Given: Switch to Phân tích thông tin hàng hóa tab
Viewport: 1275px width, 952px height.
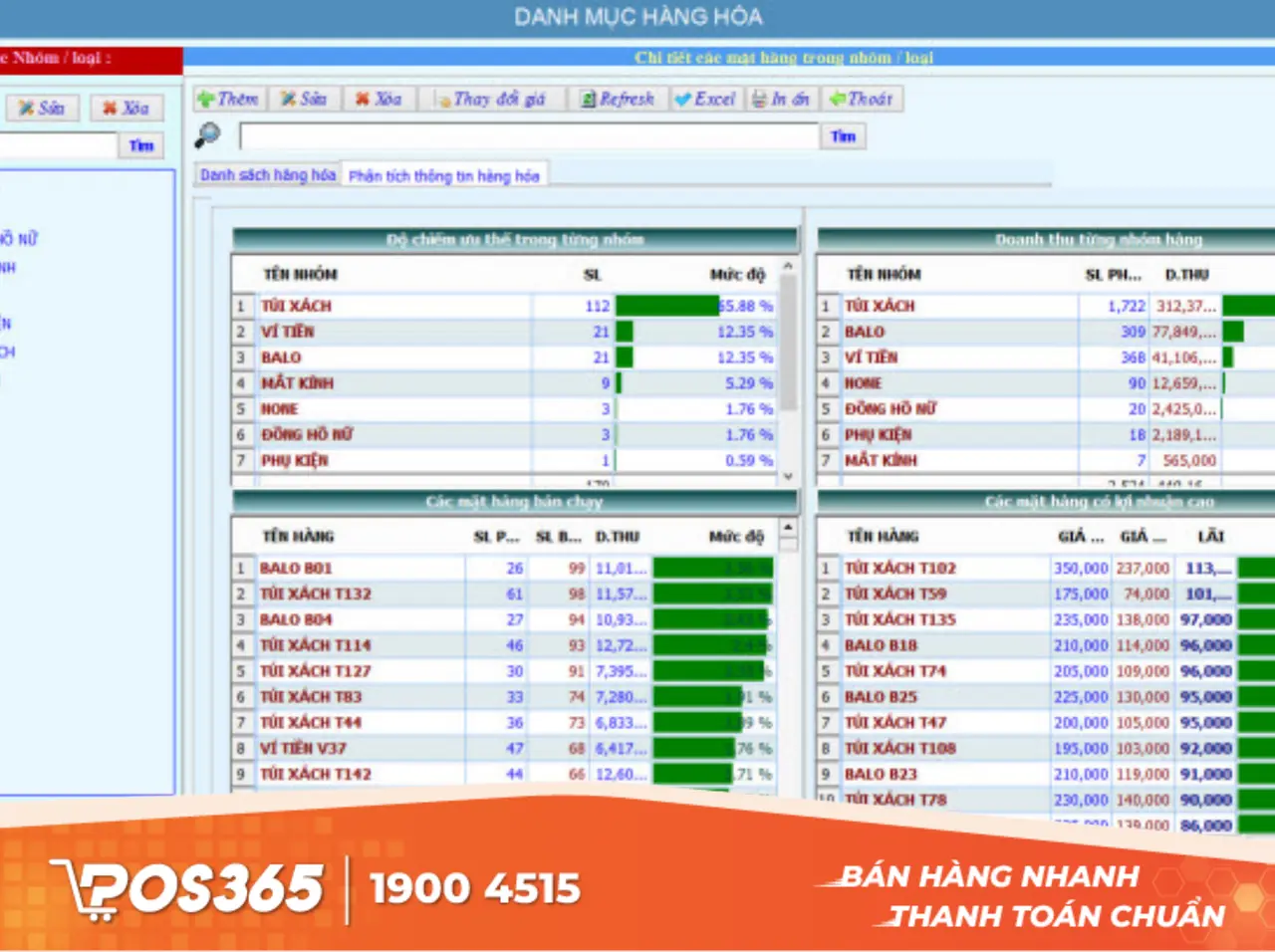Looking at the screenshot, I should point(444,176).
